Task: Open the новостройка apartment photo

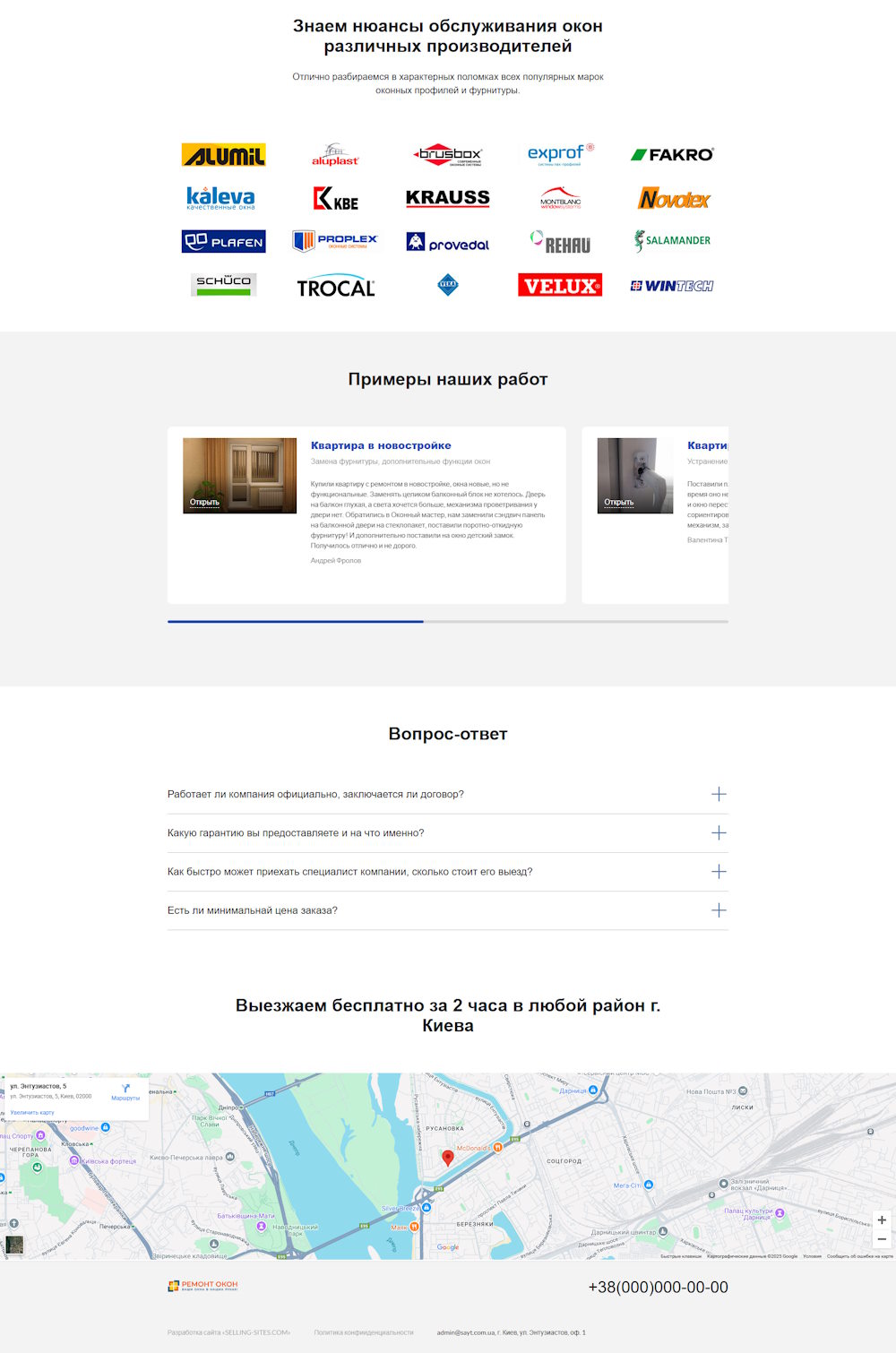Action: coord(239,476)
